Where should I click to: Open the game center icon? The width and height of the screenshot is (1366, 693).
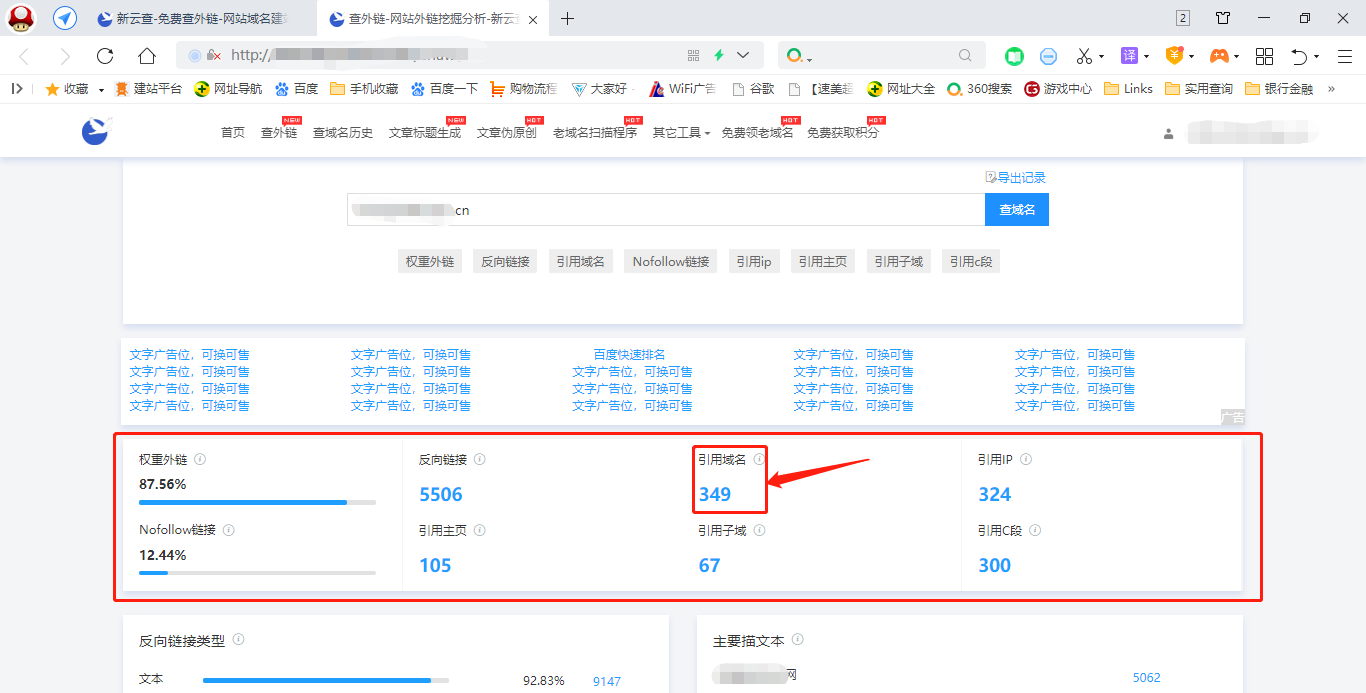coord(1220,55)
